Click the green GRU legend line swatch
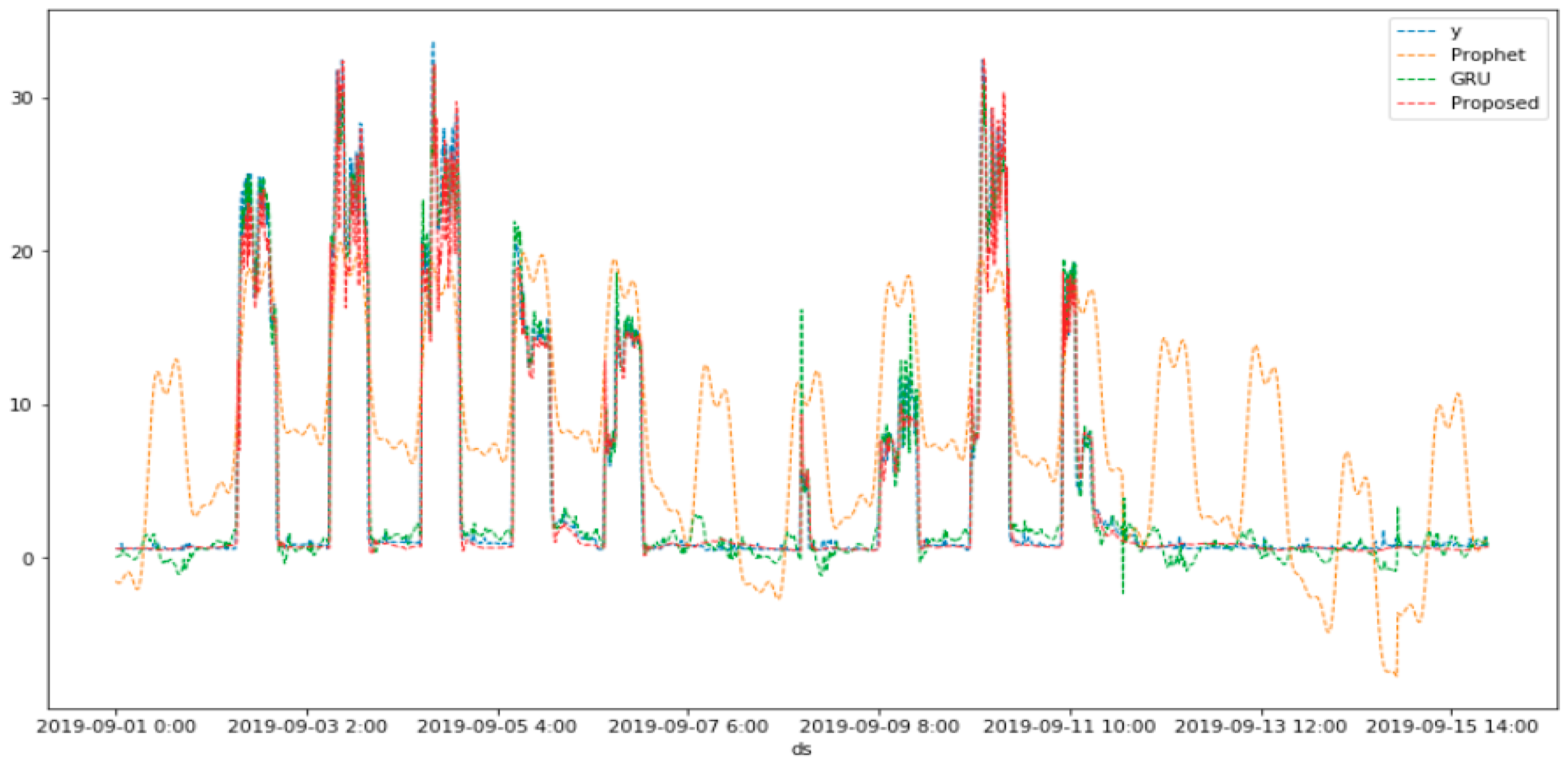 (1416, 79)
